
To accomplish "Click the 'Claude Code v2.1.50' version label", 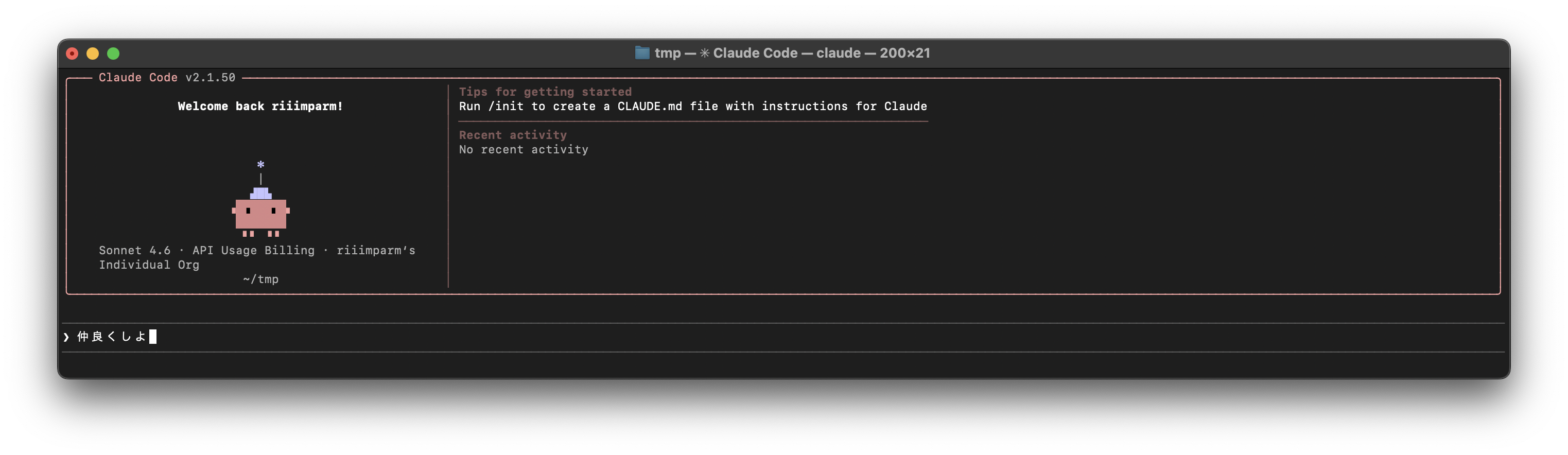I will (167, 78).
